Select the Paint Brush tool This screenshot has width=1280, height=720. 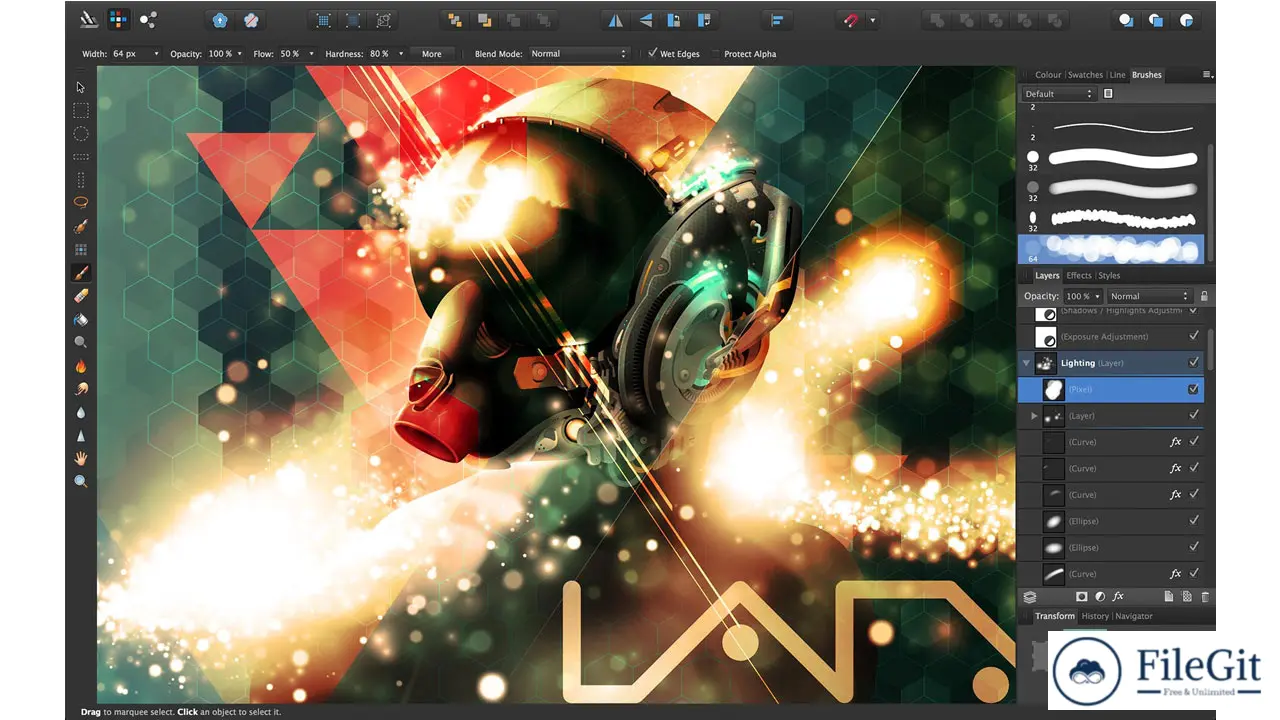point(81,272)
